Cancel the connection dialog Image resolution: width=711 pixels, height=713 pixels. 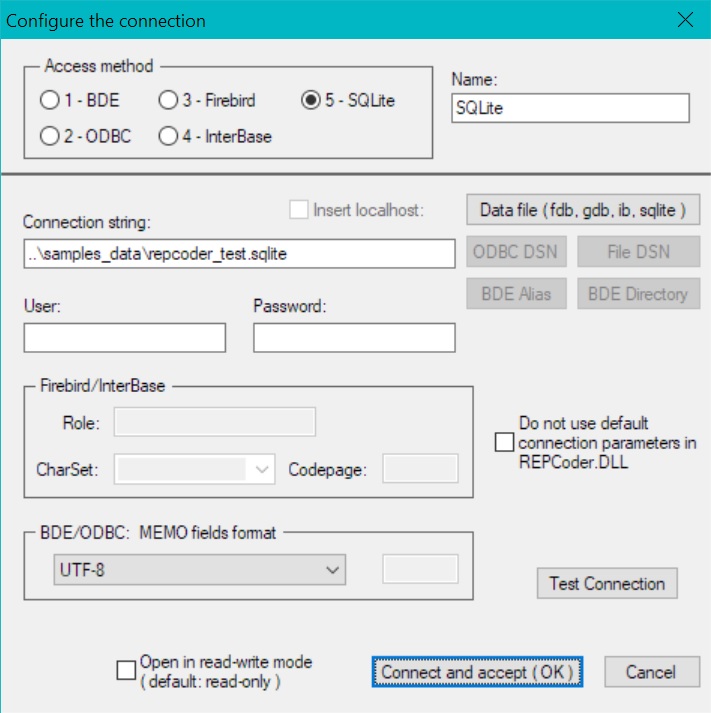coord(651,672)
